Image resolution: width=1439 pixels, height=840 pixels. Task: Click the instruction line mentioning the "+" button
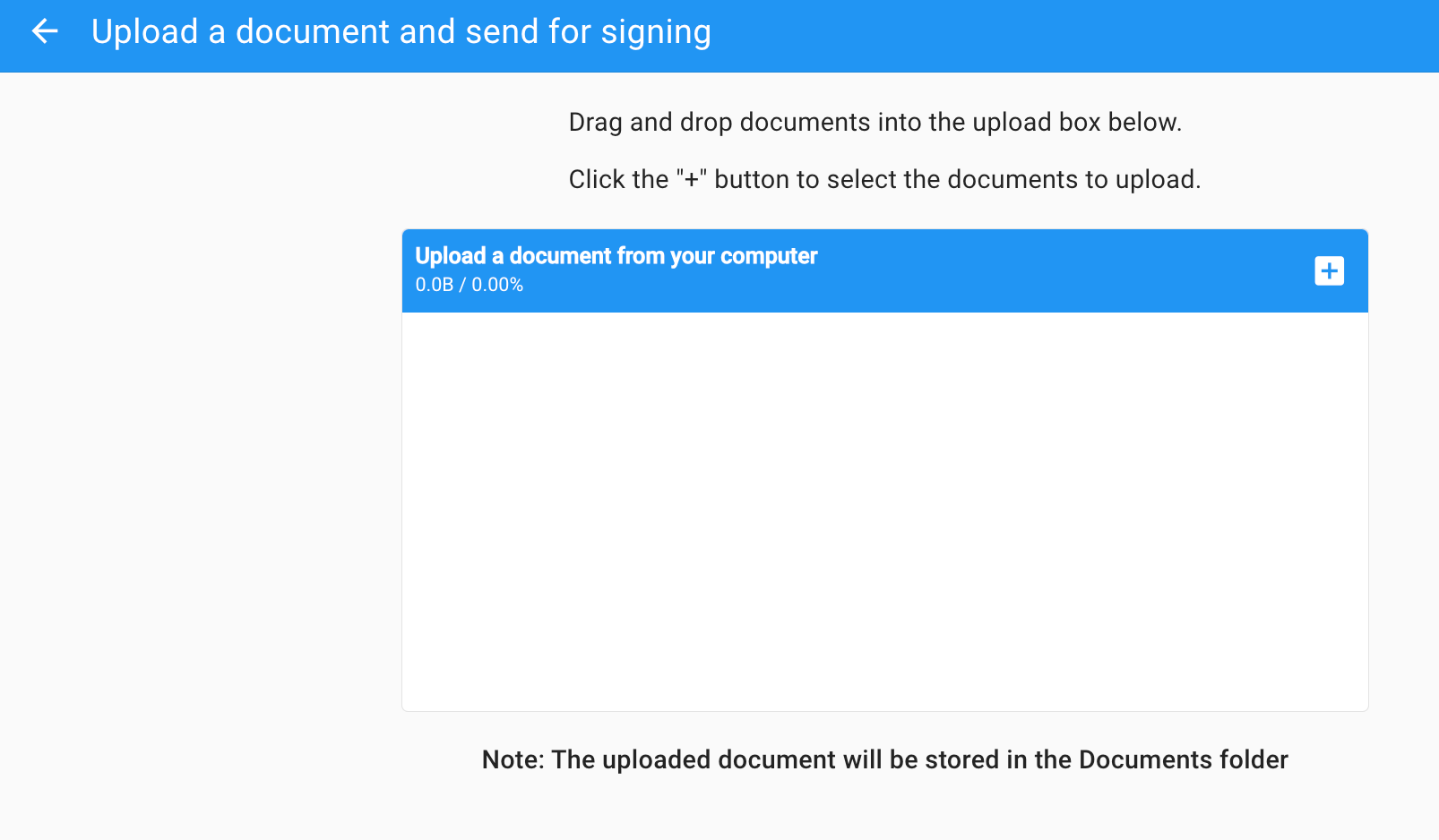(883, 179)
